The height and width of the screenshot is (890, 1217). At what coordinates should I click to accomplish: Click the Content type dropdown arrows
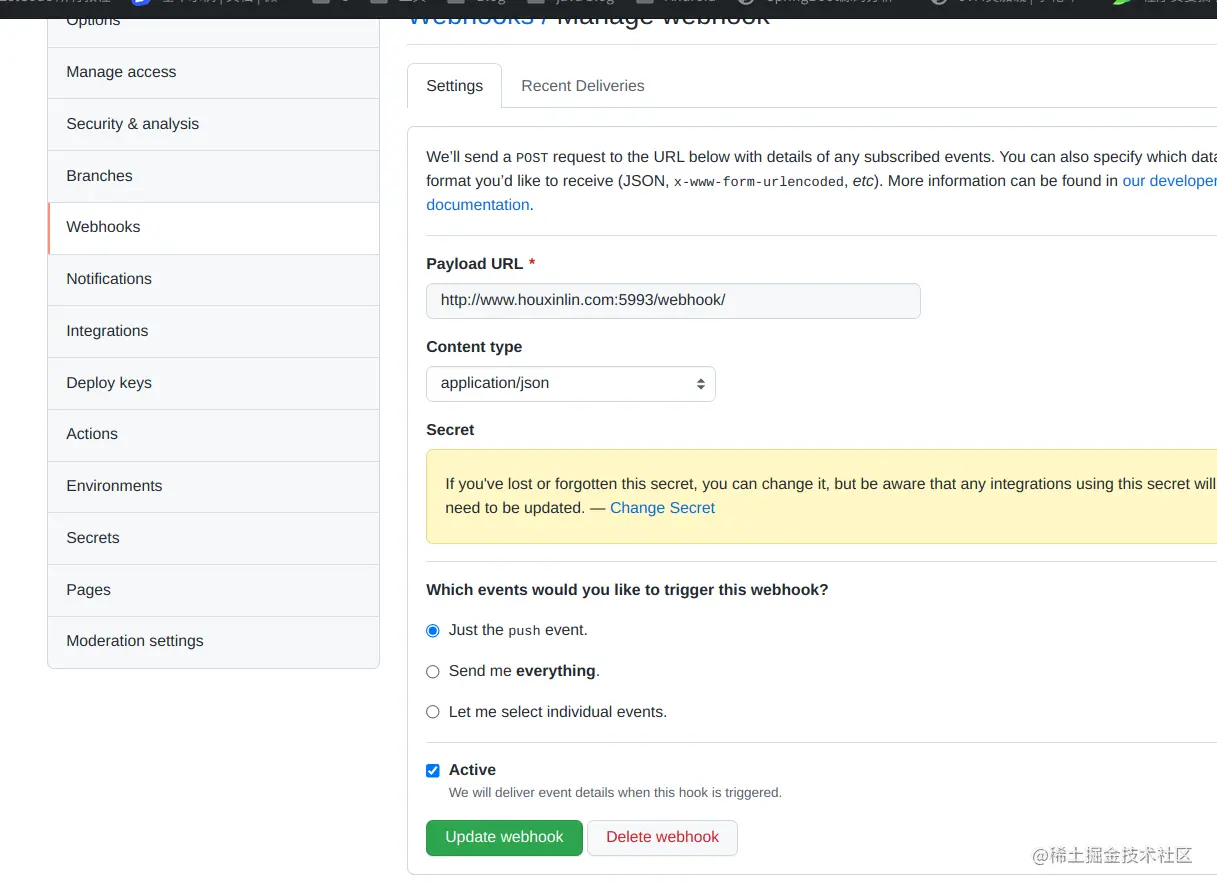click(700, 384)
